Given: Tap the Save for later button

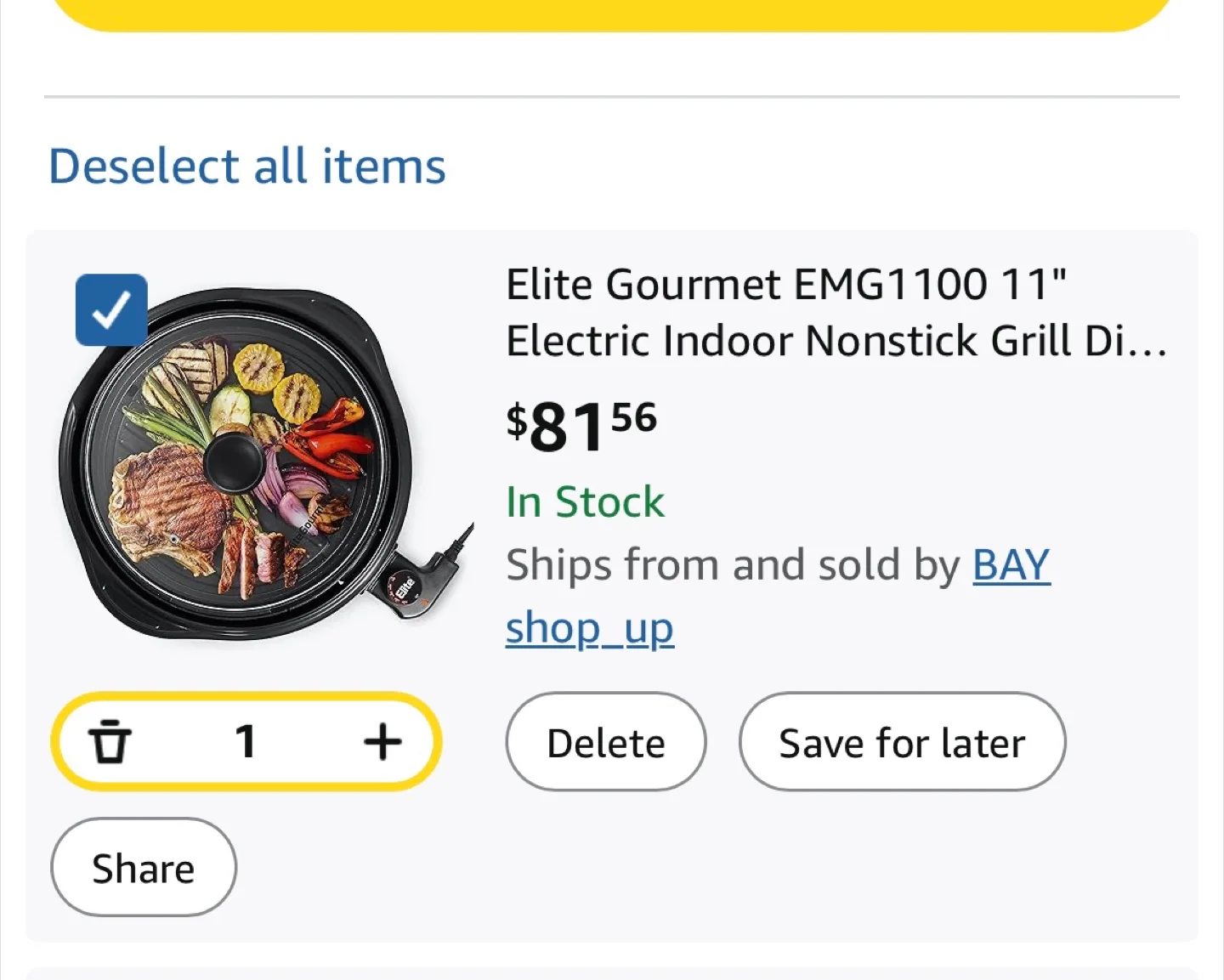Looking at the screenshot, I should [902, 742].
